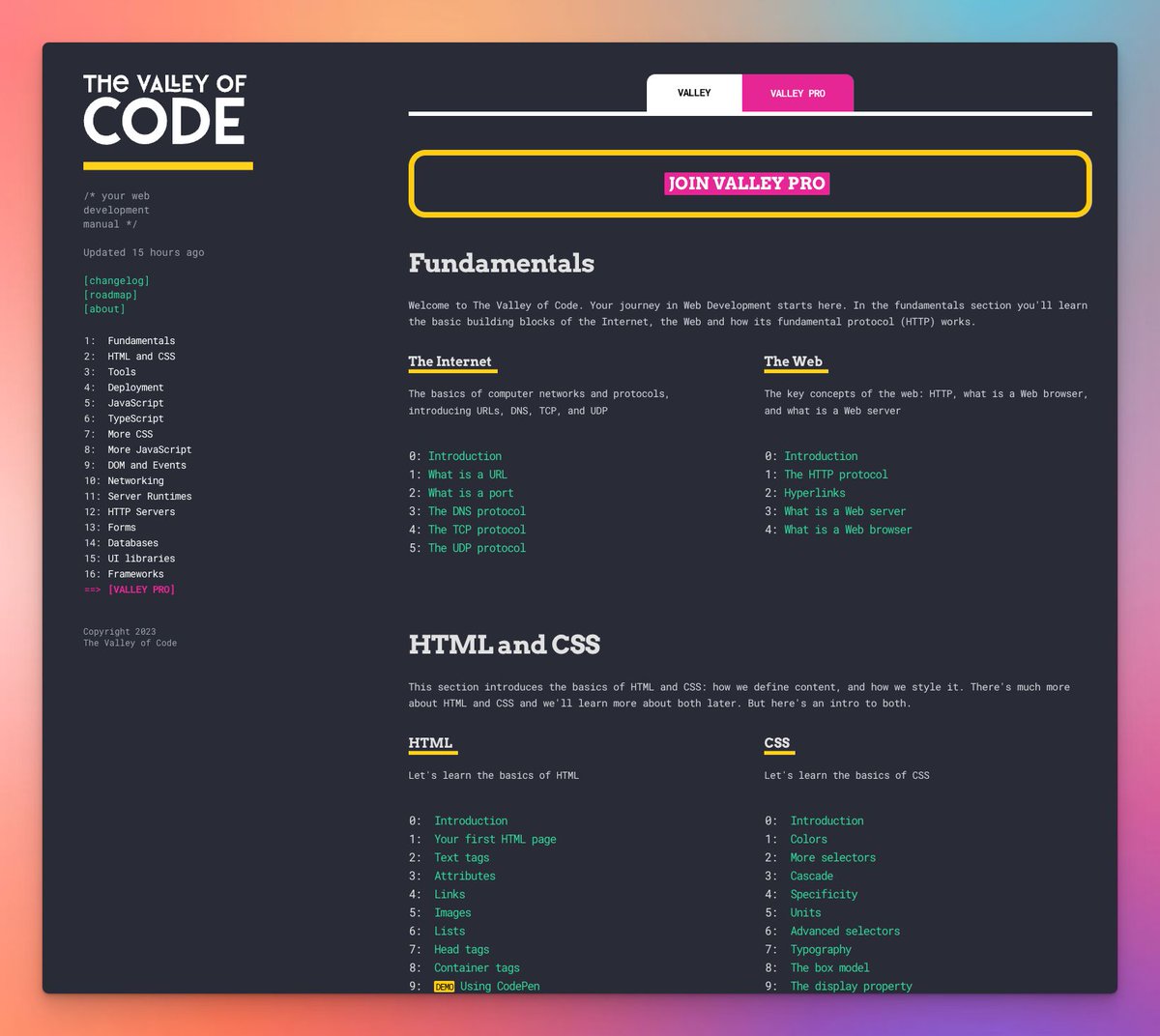The width and height of the screenshot is (1160, 1036).
Task: Click the JOIN VALLEY PRO button
Action: (x=746, y=183)
